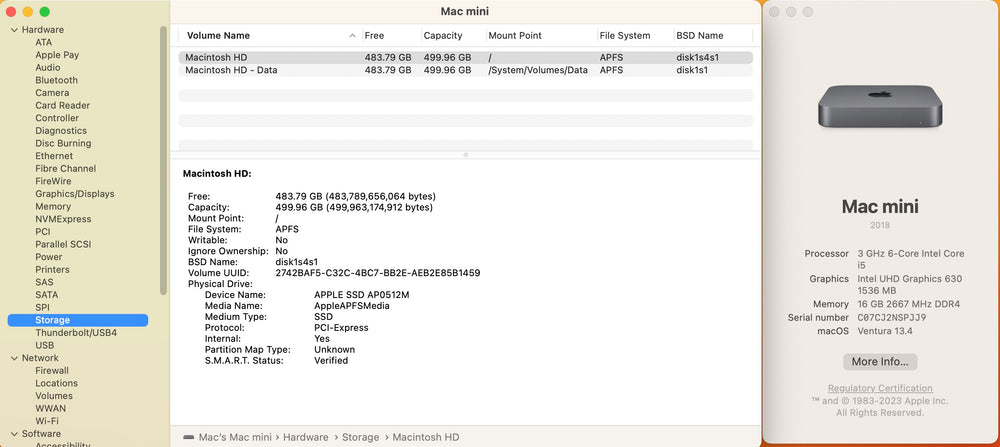1000x447 pixels.
Task: Collapse the Network section in sidebar
Action: click(14, 358)
